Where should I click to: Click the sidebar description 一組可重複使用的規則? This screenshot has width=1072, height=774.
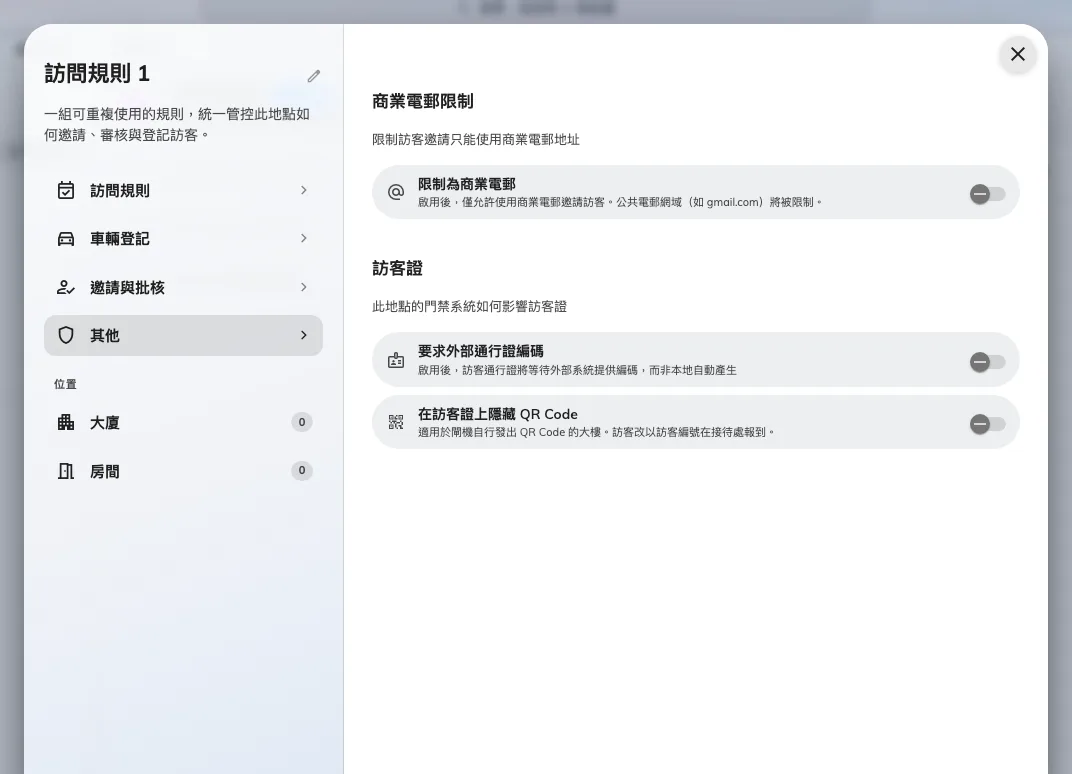pyautogui.click(x=177, y=124)
